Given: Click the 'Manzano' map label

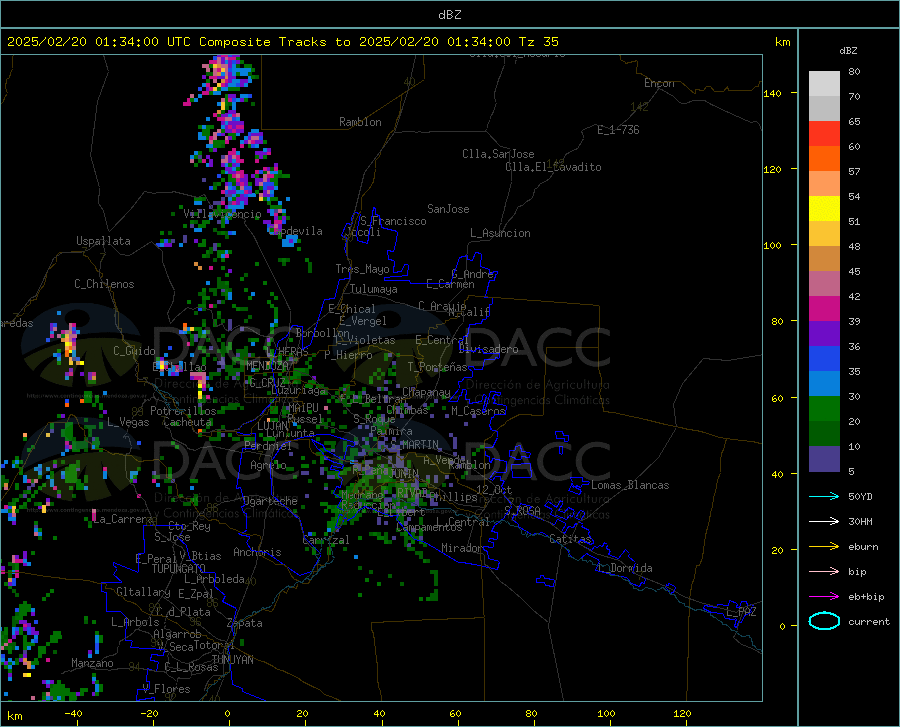Looking at the screenshot, I should (92, 663).
